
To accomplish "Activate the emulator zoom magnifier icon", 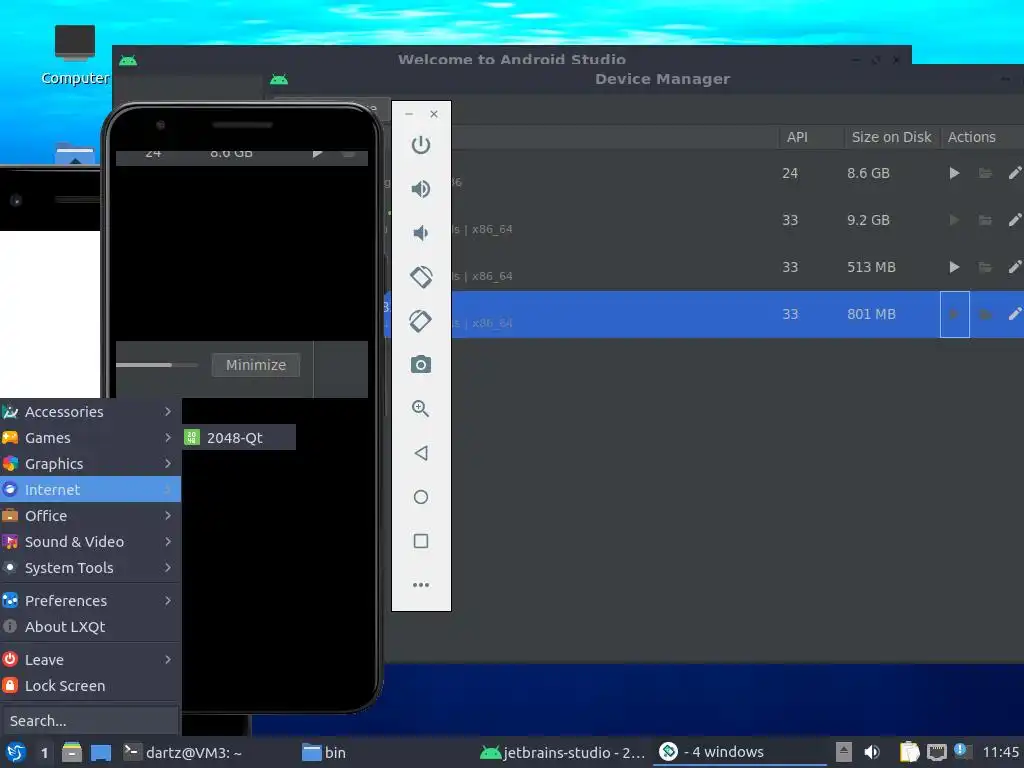I will point(421,409).
